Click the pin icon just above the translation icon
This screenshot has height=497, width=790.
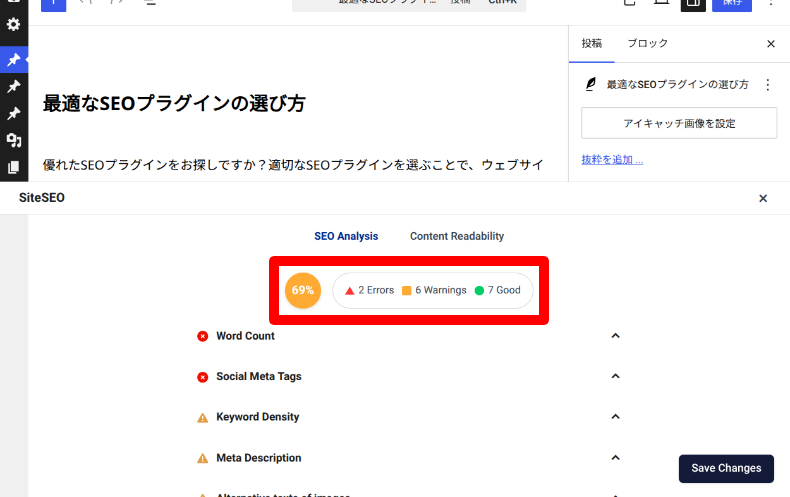[14, 113]
